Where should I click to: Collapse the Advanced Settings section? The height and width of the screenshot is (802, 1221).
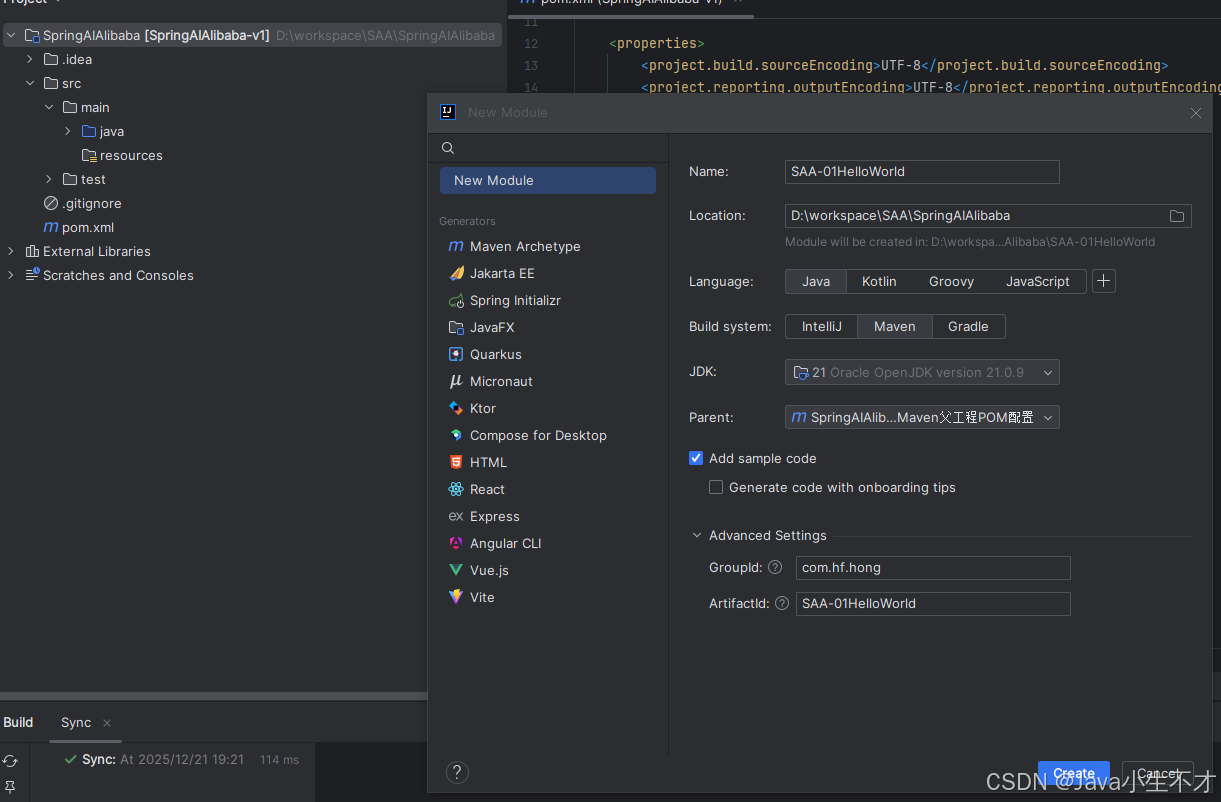pos(697,535)
